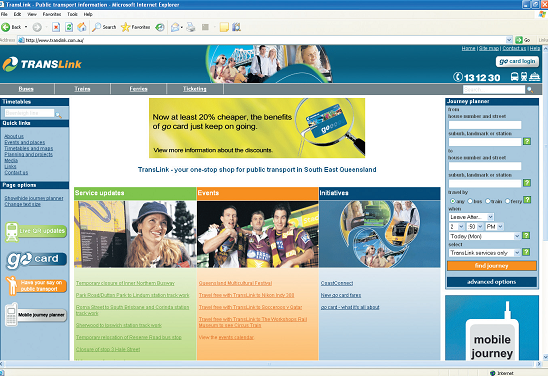Click the browser Back arrow icon

(x=6, y=27)
